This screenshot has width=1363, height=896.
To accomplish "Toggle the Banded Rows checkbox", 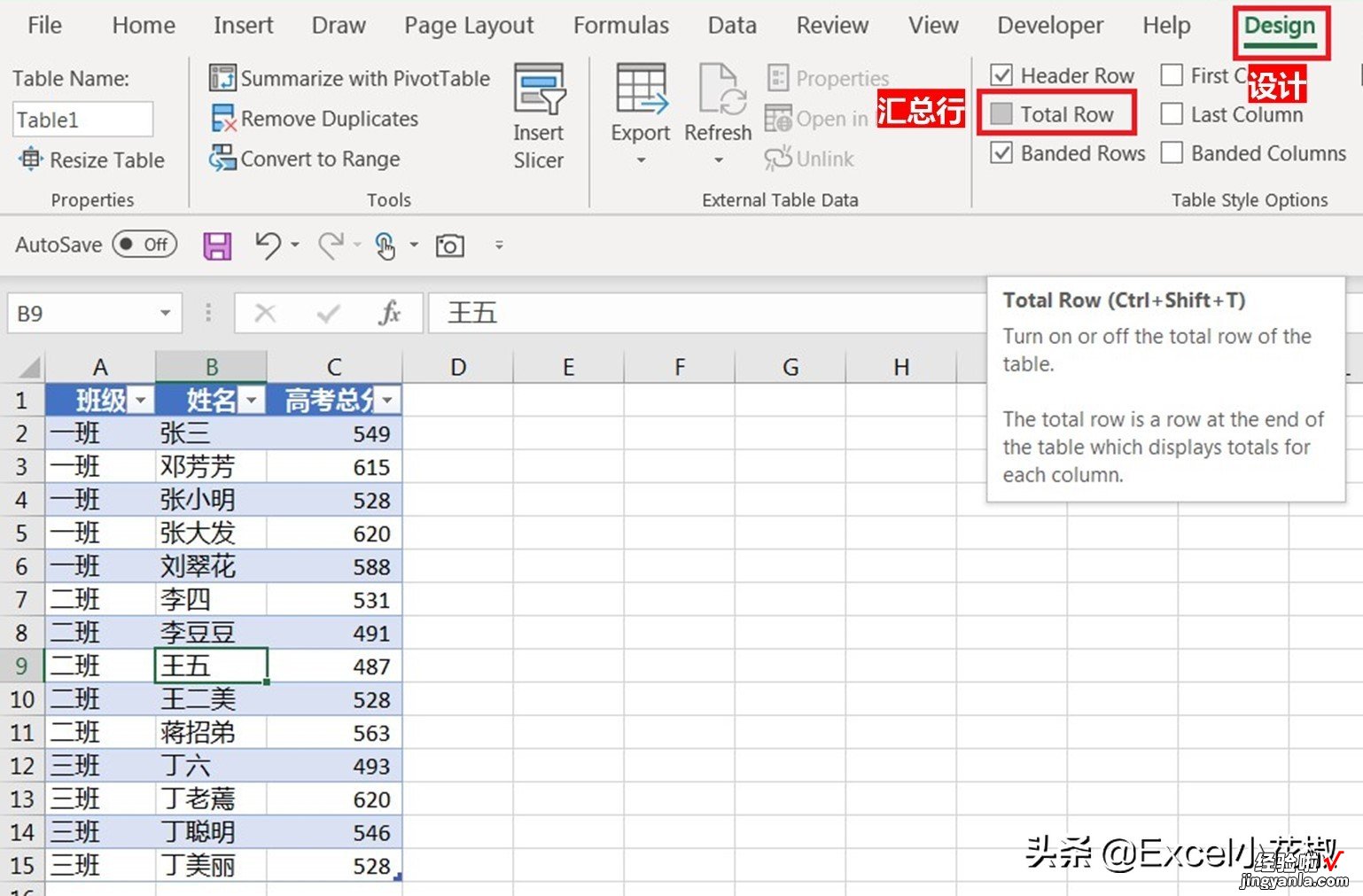I will pyautogui.click(x=1001, y=152).
